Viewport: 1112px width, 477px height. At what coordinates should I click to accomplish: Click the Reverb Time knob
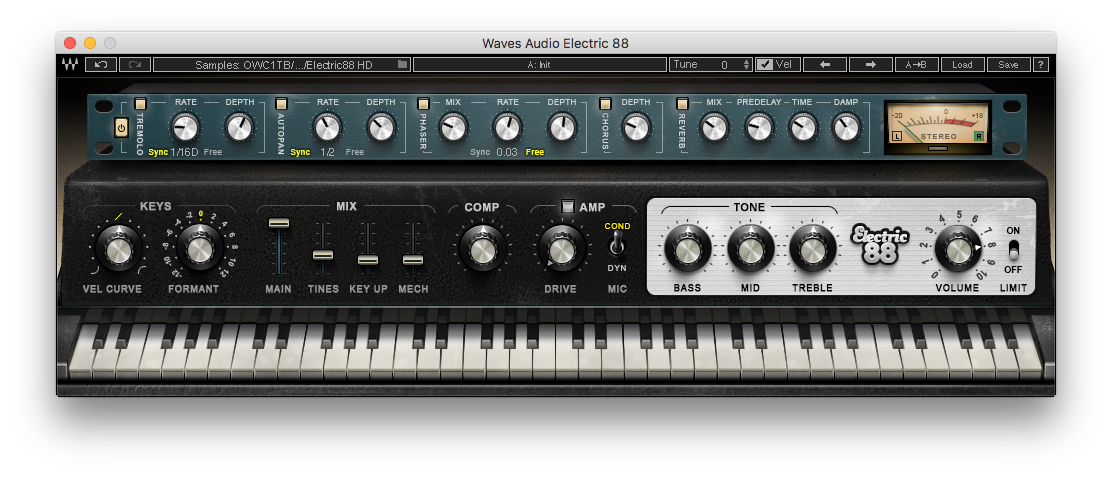point(803,128)
